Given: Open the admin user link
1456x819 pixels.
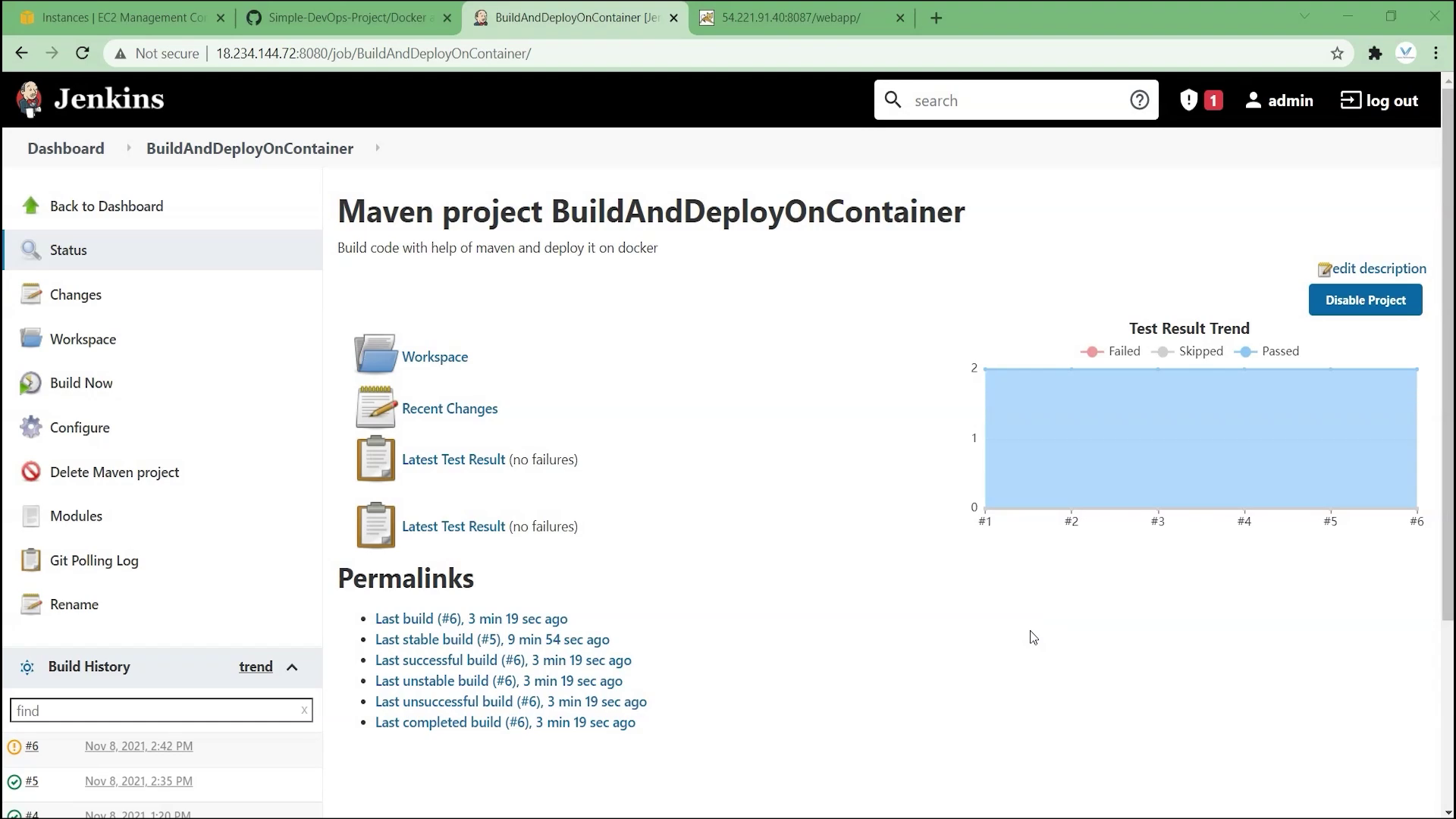Looking at the screenshot, I should click(1279, 100).
